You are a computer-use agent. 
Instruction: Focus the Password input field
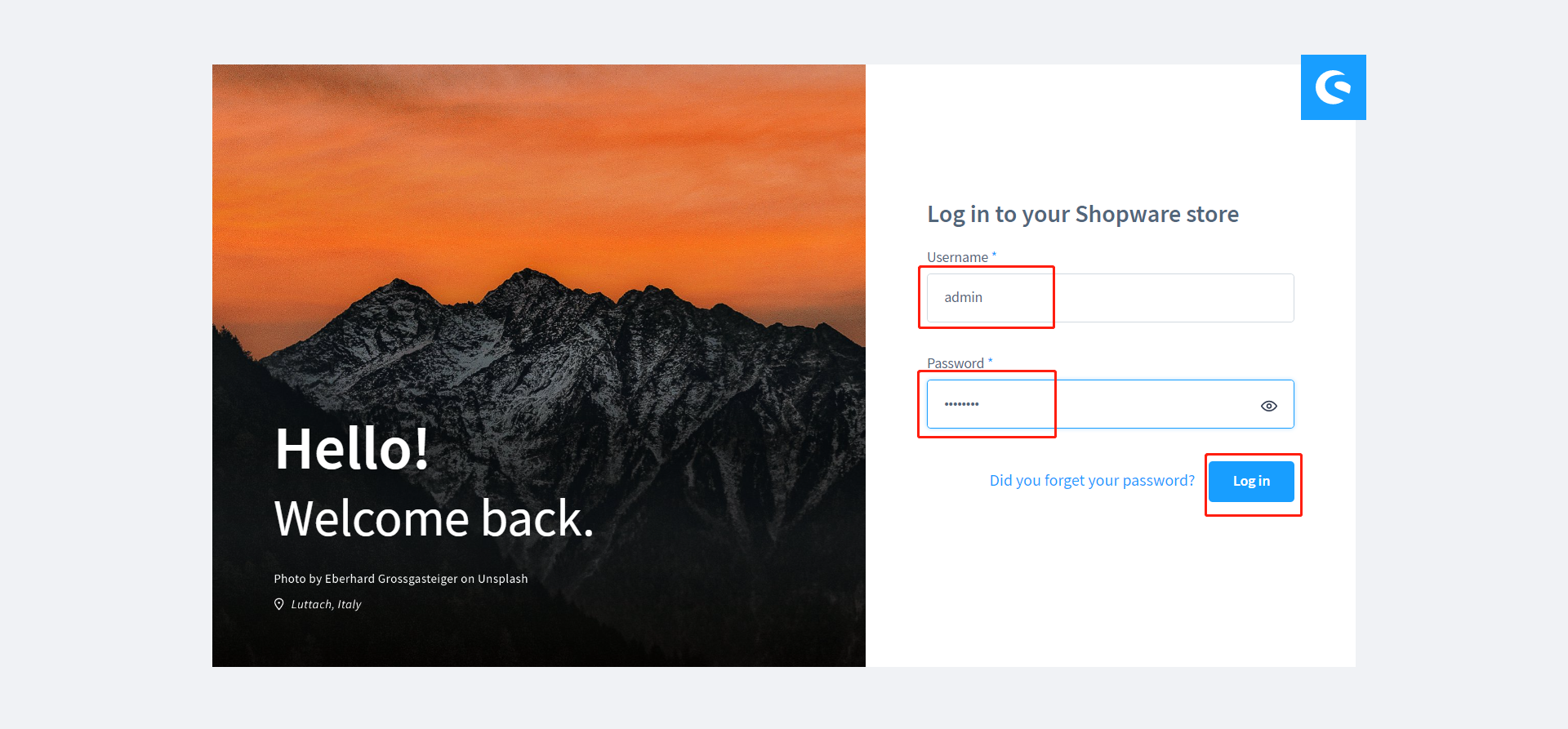1110,404
